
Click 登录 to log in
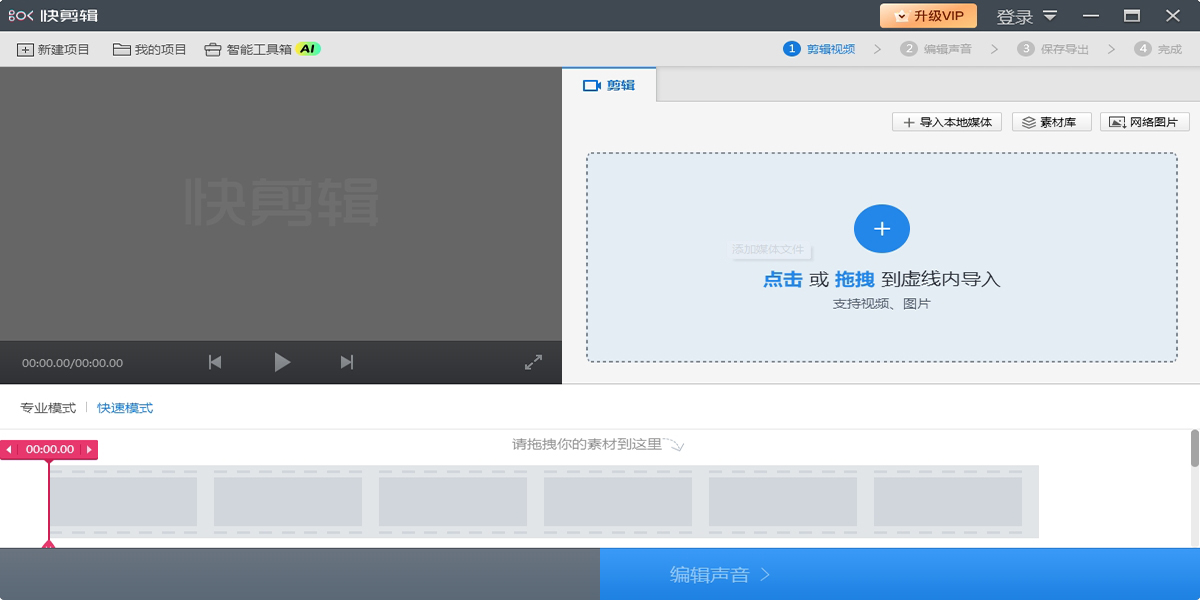click(x=1014, y=17)
